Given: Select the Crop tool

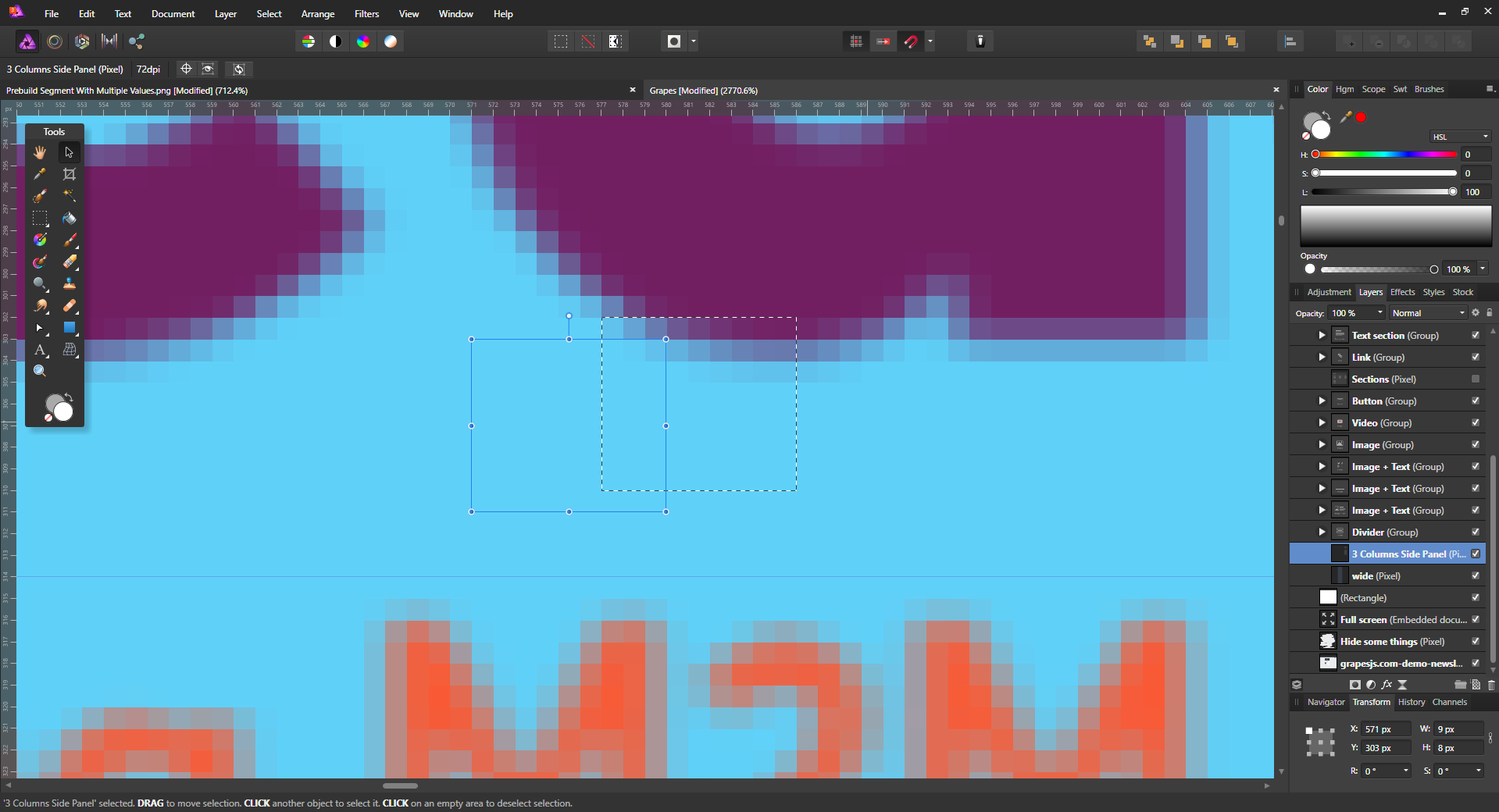Looking at the screenshot, I should pos(70,174).
